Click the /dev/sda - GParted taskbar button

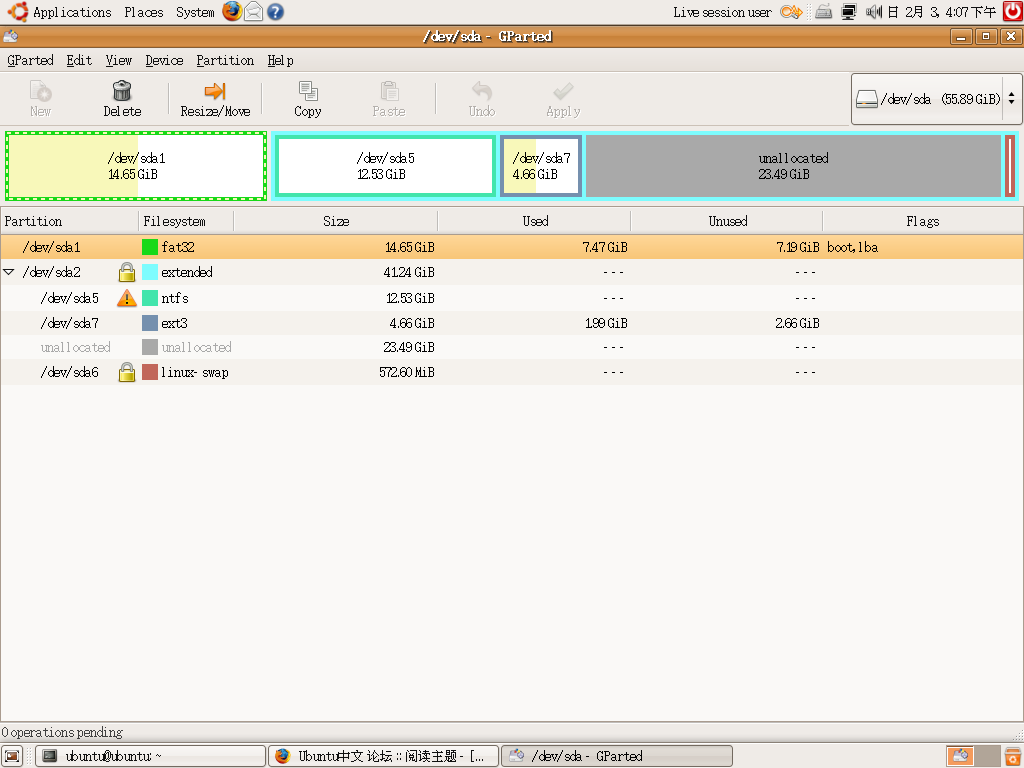tap(616, 756)
